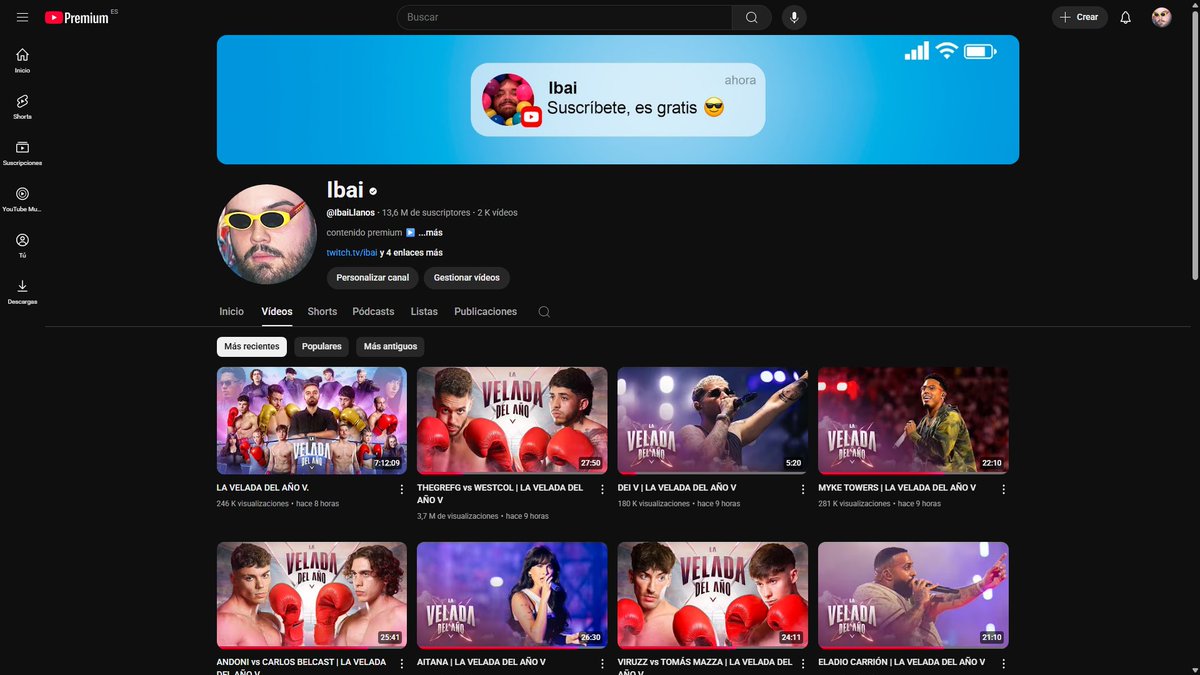Viewport: 1200px width, 675px height.
Task: Open options menu for MYKE TOWERS video
Action: point(1003,490)
